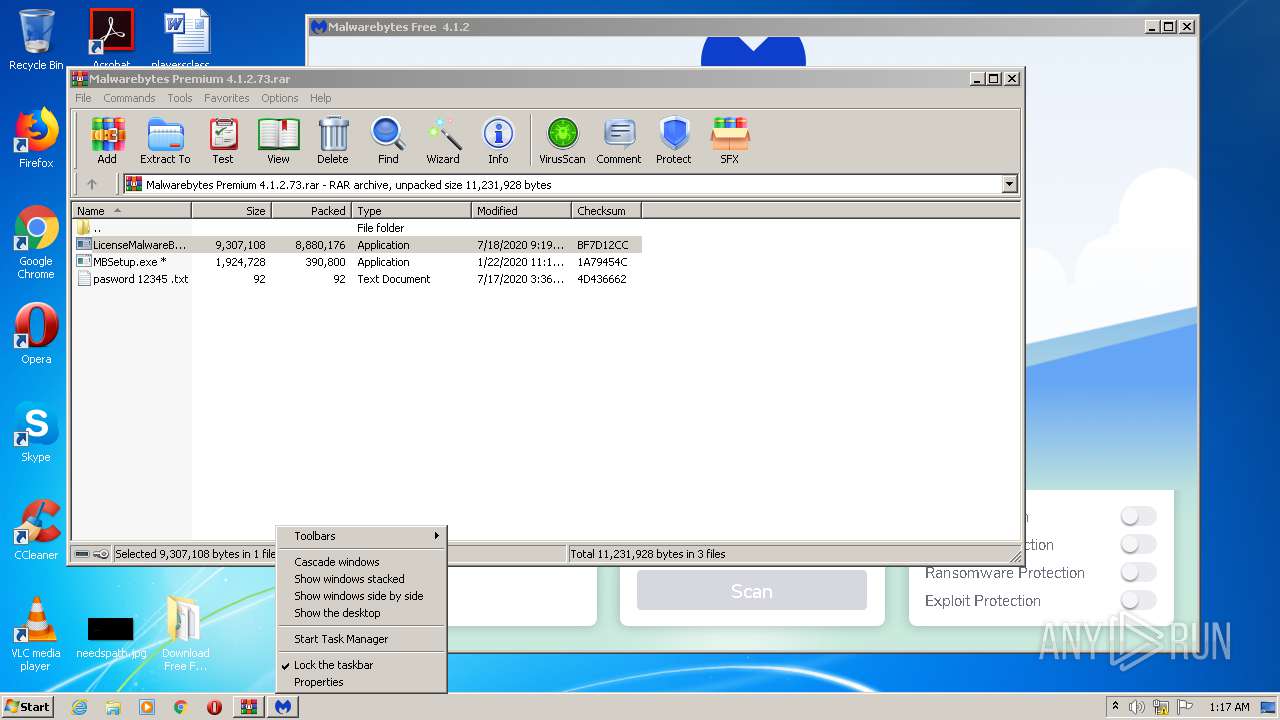Click the Extract To toolbar icon
The height and width of the screenshot is (720, 1280).
[x=165, y=141]
